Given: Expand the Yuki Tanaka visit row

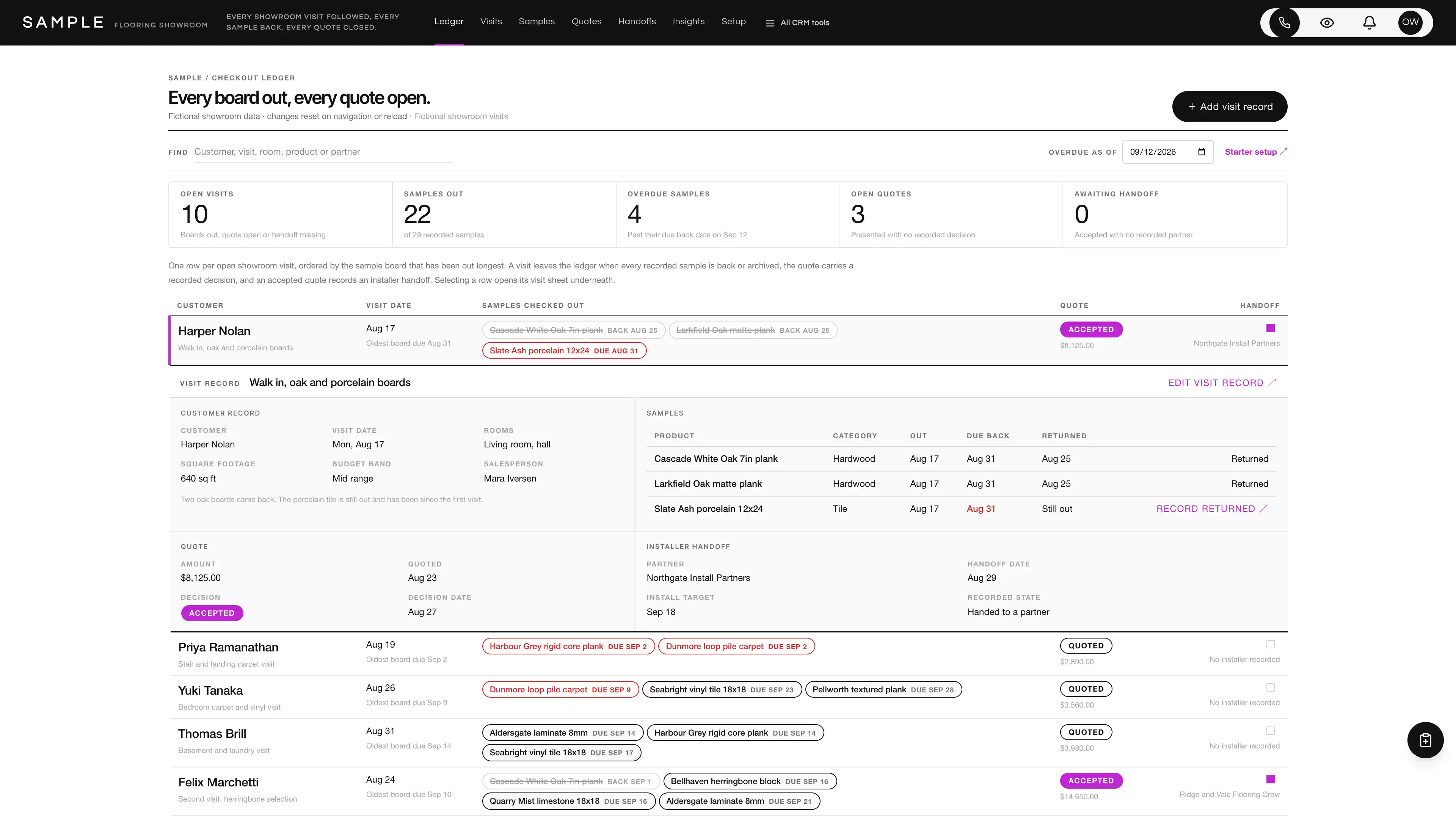Looking at the screenshot, I should coord(728,698).
